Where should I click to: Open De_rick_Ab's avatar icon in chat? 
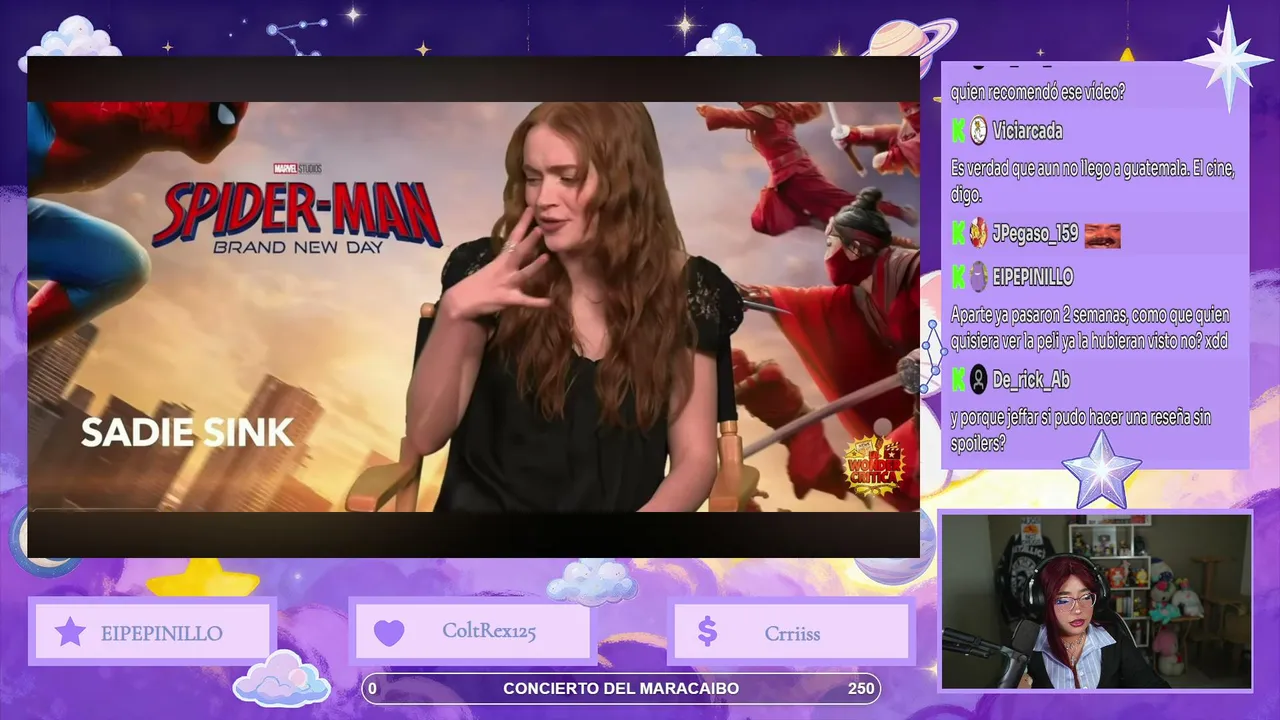pos(978,380)
